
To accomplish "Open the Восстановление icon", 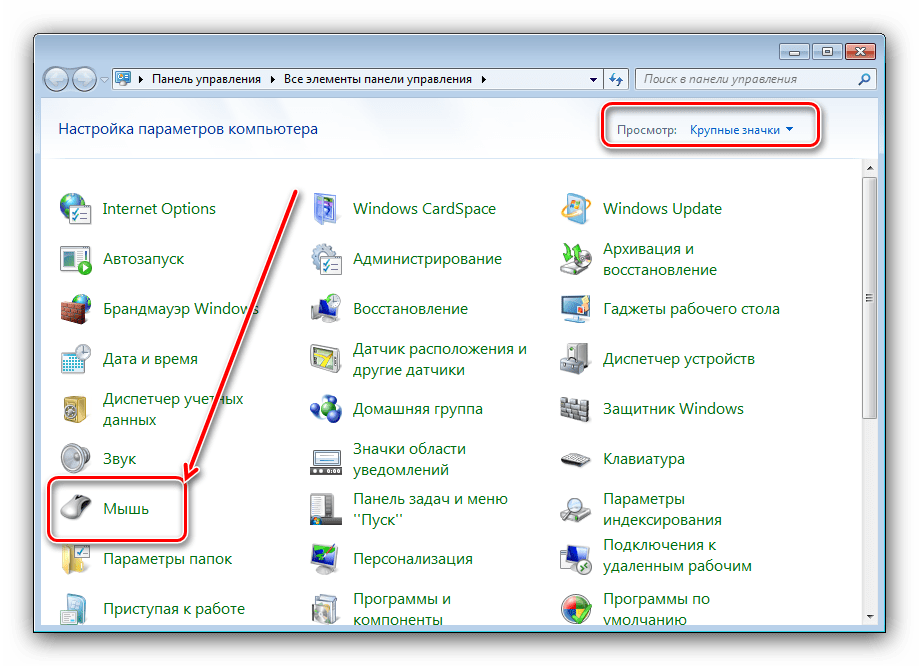I will coord(326,309).
